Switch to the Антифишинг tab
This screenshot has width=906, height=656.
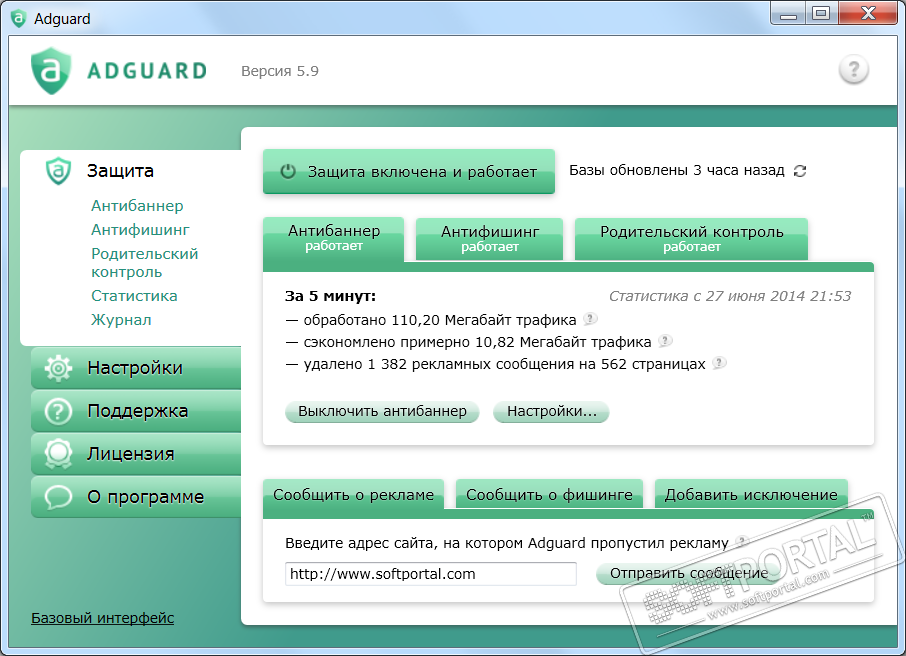(490, 239)
